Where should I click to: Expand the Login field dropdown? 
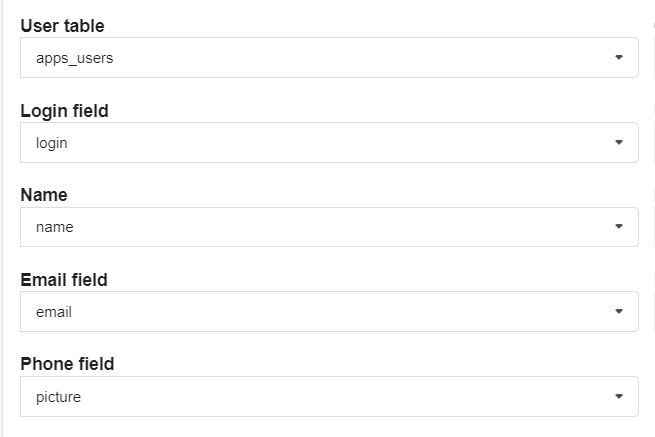coord(329,143)
